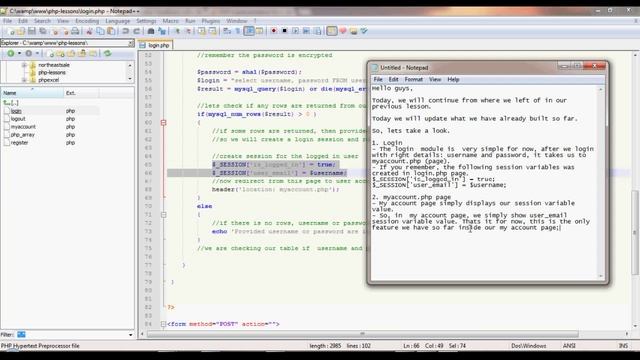Refresh the Explorer panel folder view
This screenshot has width=640, height=360.
107,53
